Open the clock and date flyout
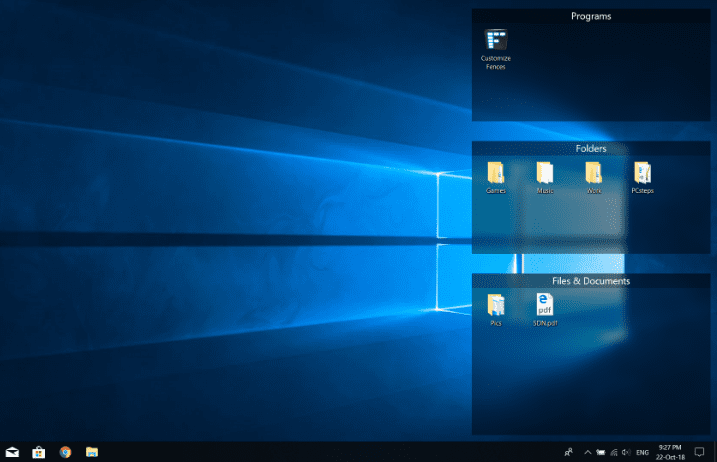Viewport: 717px width, 462px height. click(x=670, y=452)
